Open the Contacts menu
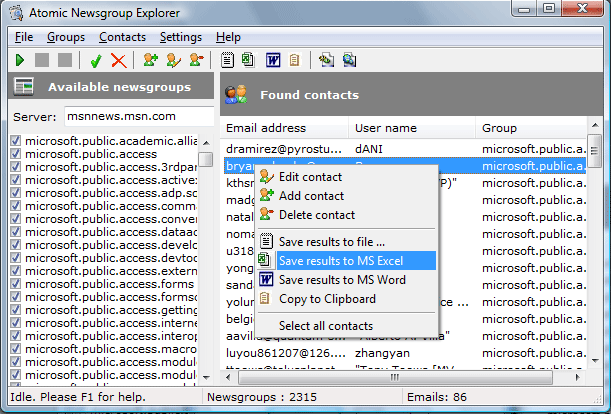This screenshot has width=611, height=414. (122, 37)
